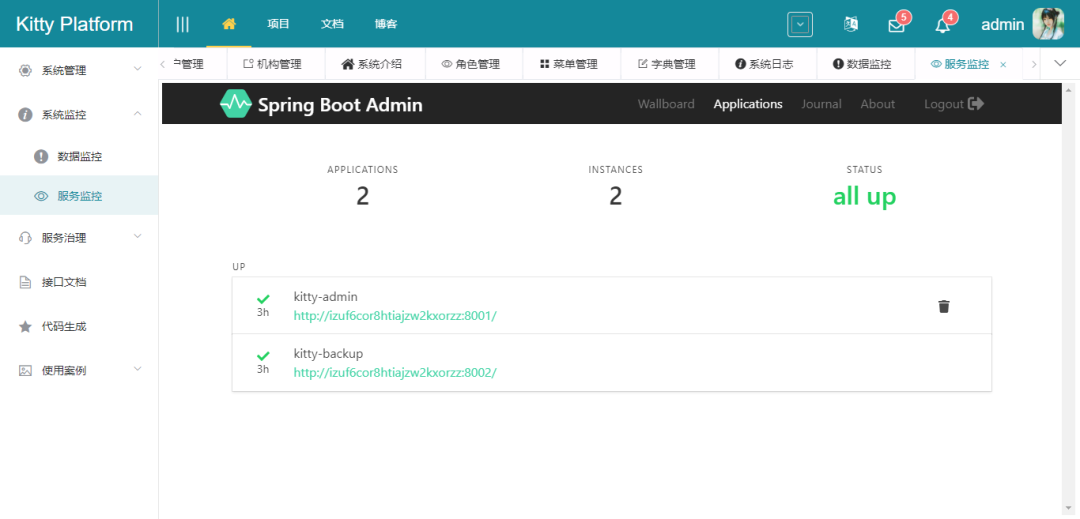The width and height of the screenshot is (1080, 519).
Task: Click the 数据监控 exclamation icon in sidebar
Action: (x=41, y=156)
